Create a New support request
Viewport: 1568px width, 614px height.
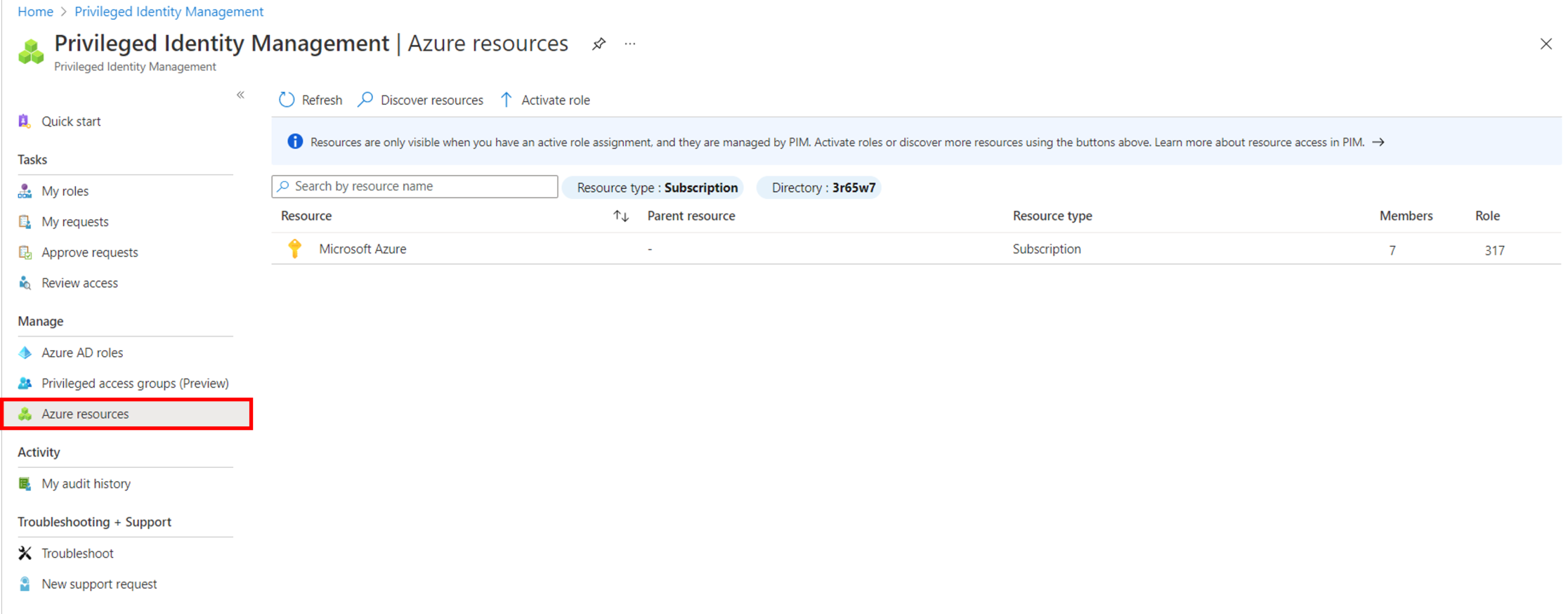[99, 584]
